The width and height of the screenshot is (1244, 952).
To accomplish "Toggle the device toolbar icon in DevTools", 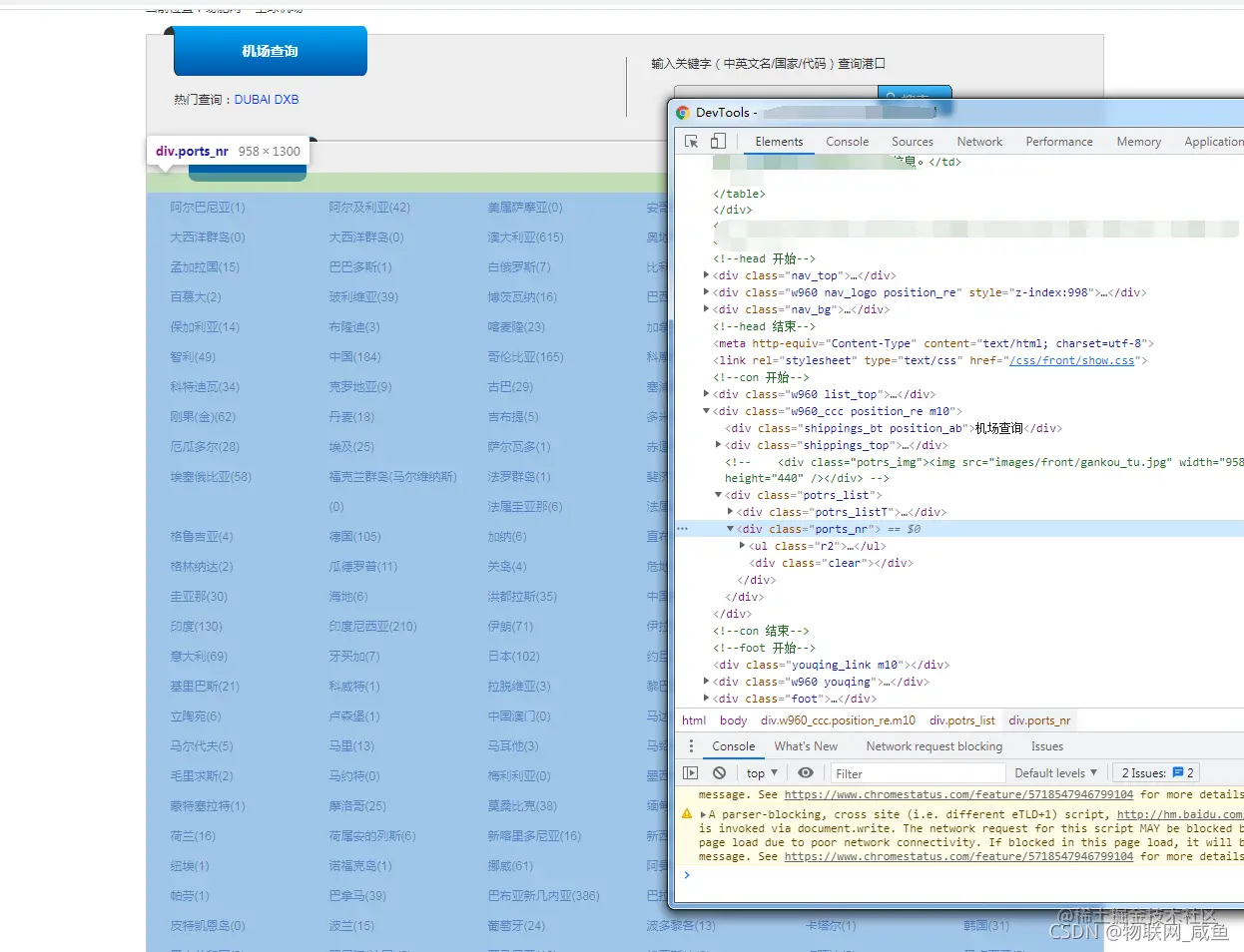I will [718, 142].
